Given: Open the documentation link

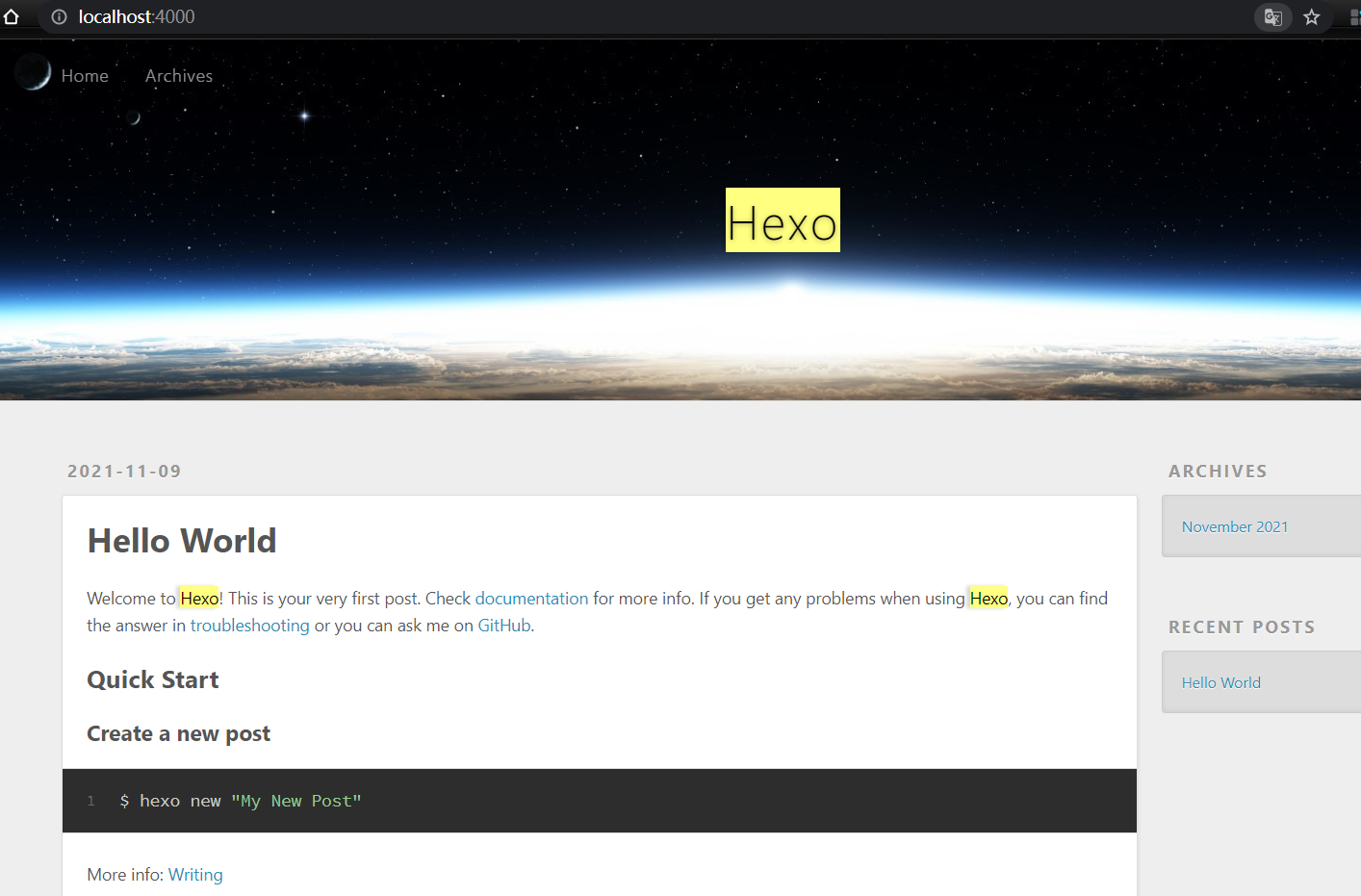Looking at the screenshot, I should 531,599.
